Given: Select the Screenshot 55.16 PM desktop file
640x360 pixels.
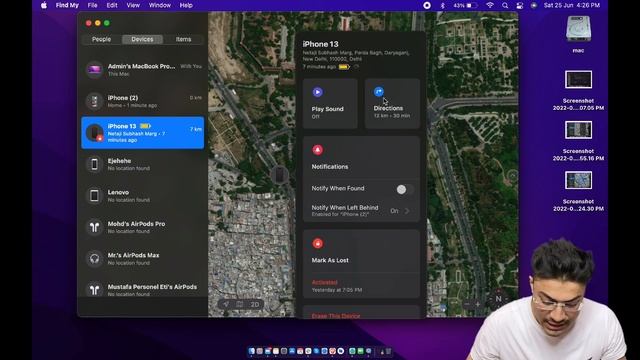Looking at the screenshot, I should (578, 130).
